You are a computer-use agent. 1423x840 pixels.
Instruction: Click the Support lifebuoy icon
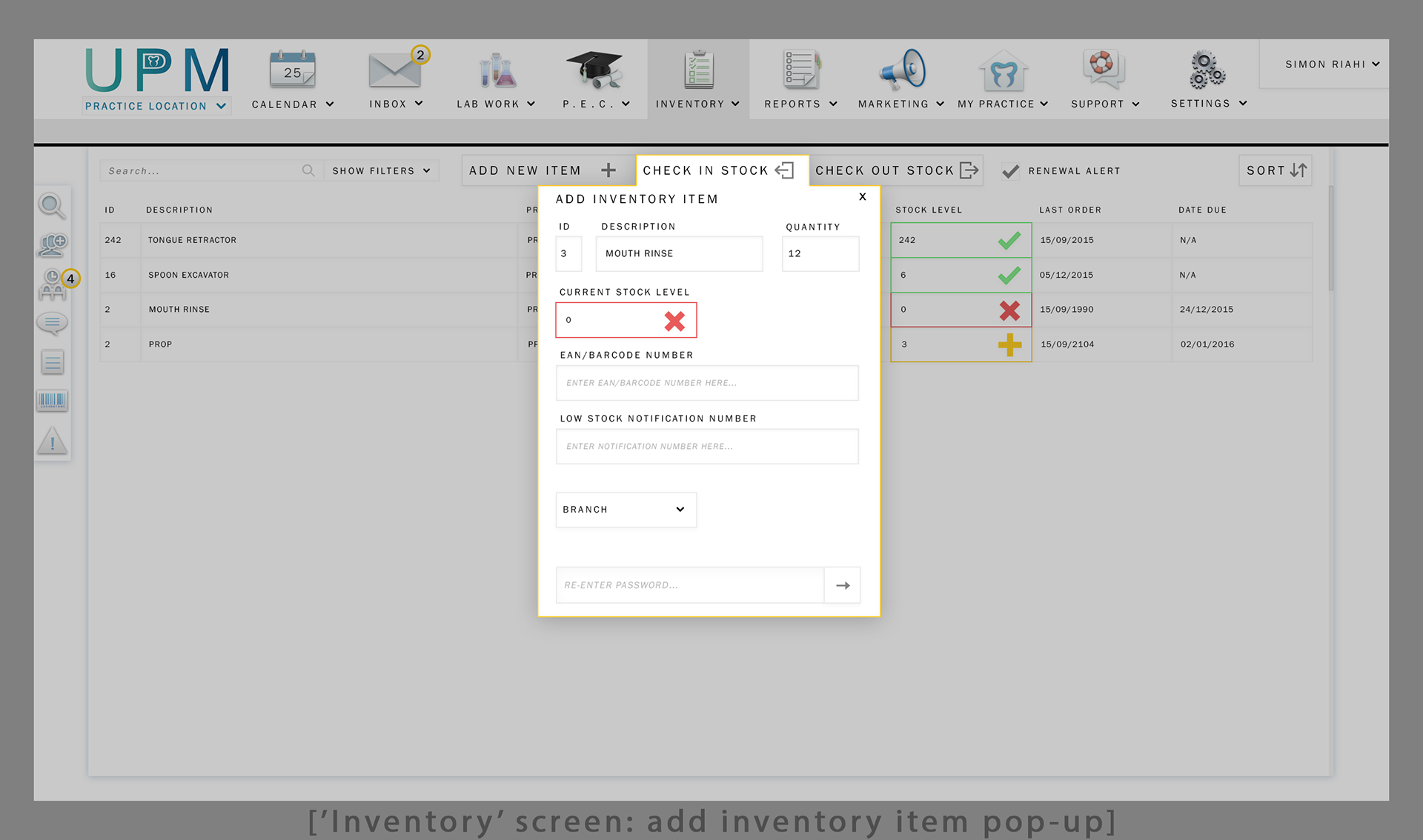pyautogui.click(x=1104, y=68)
